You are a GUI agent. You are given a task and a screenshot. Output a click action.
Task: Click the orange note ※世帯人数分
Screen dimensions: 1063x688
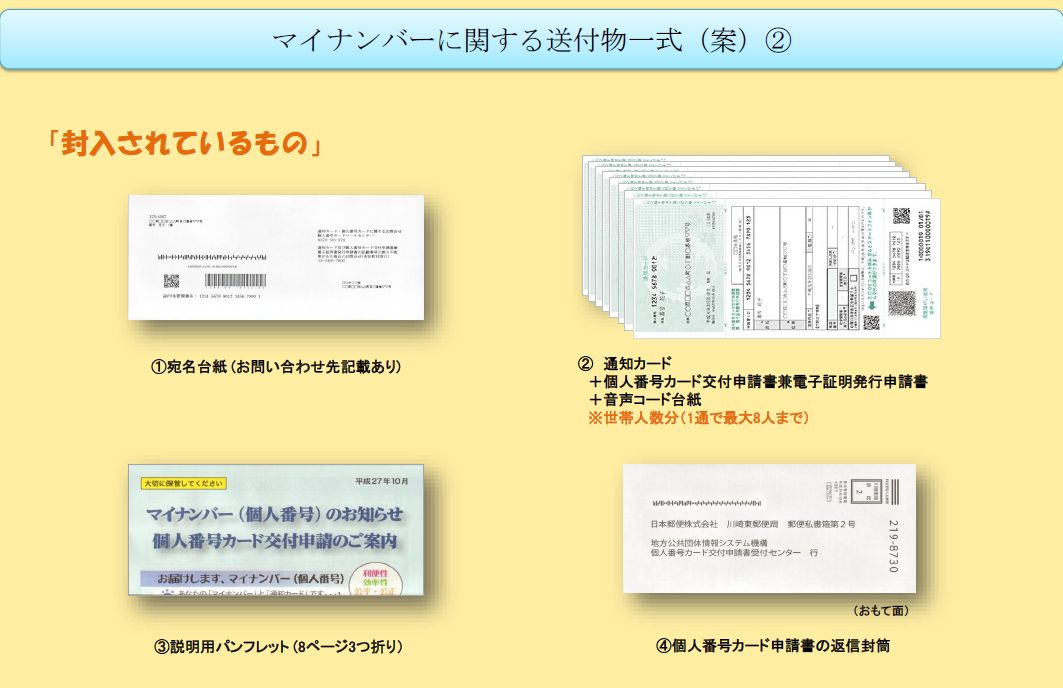697,417
